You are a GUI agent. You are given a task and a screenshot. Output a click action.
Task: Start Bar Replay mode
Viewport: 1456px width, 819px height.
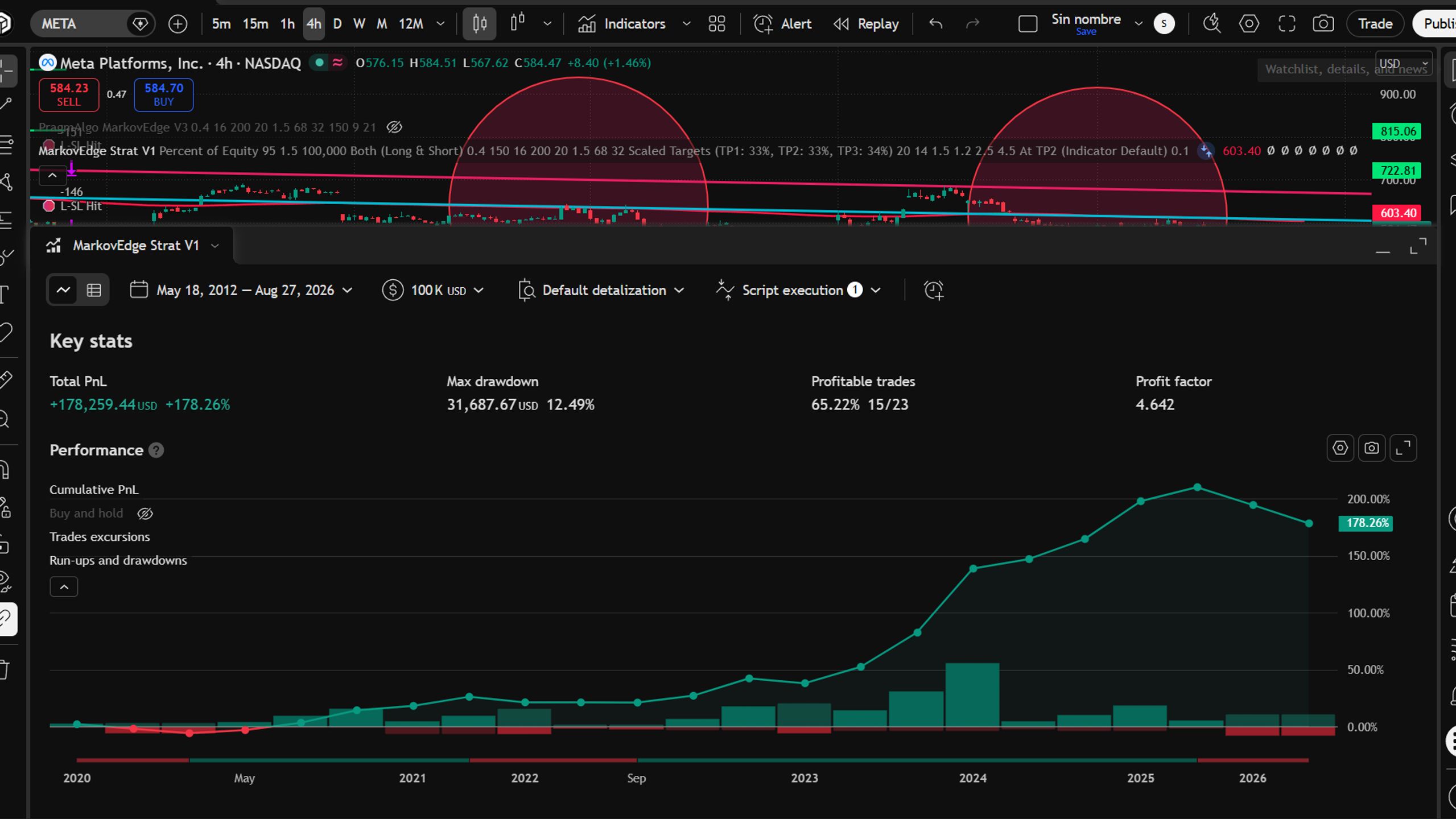[867, 24]
